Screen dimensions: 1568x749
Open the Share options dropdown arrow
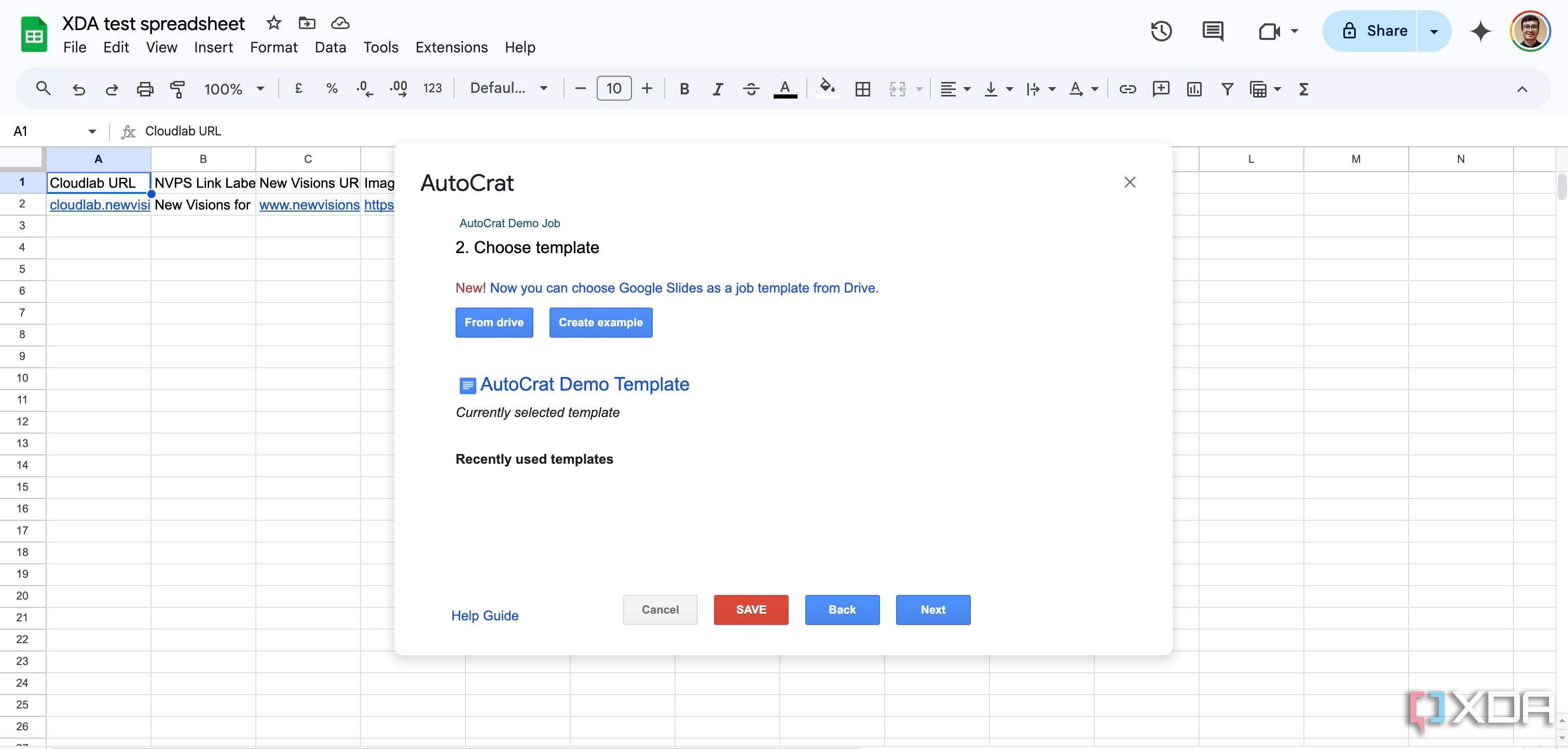1434,31
